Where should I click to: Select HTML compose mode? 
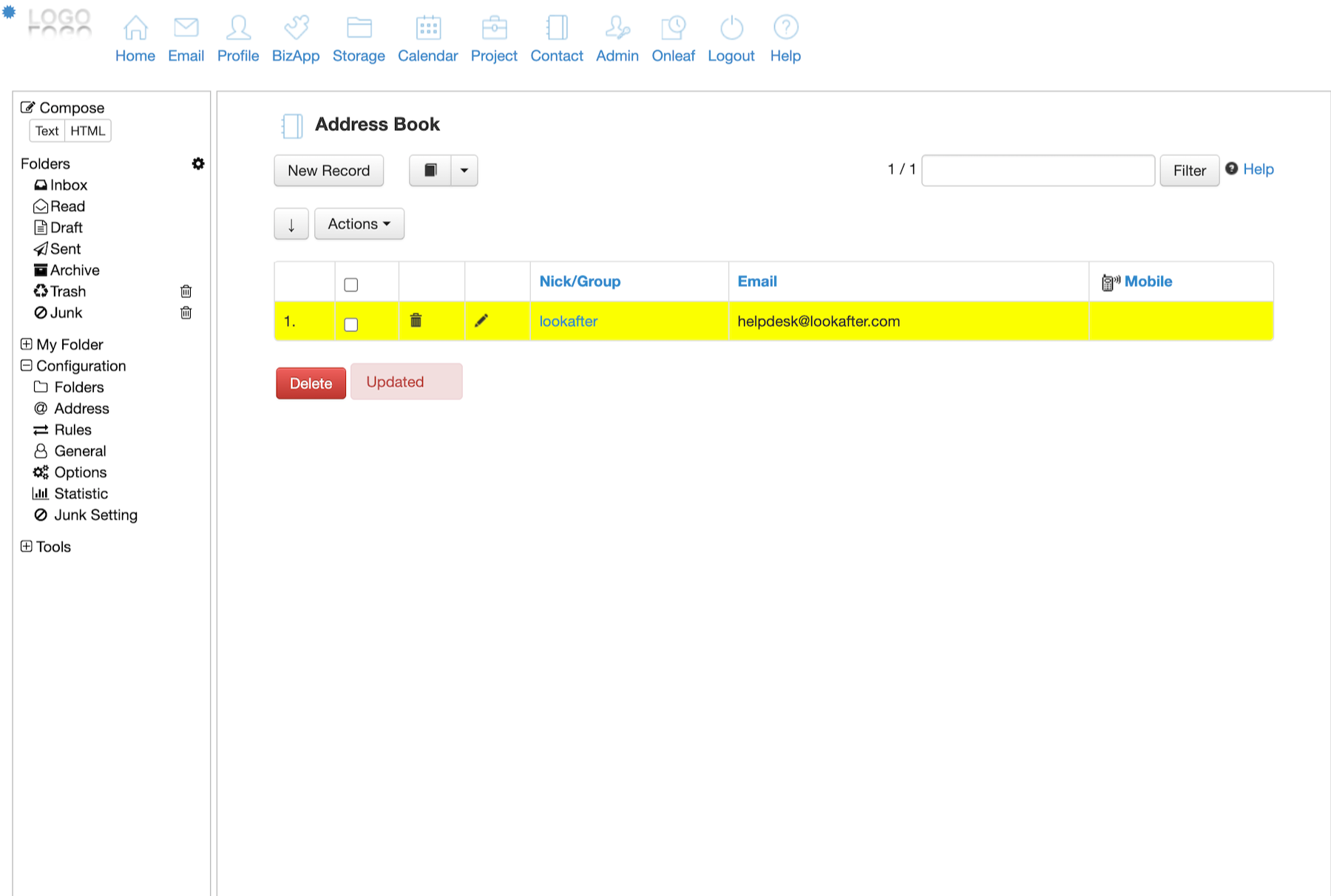[87, 131]
